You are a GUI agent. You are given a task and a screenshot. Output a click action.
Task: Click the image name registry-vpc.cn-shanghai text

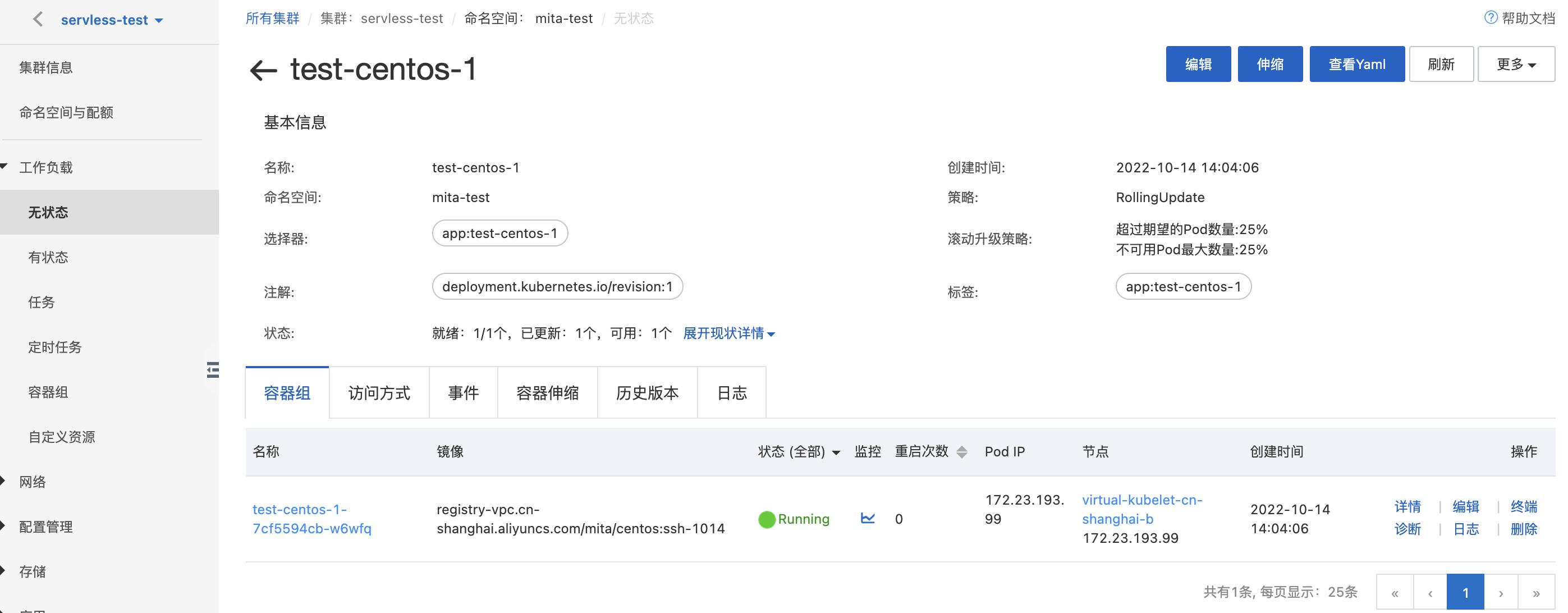(581, 519)
